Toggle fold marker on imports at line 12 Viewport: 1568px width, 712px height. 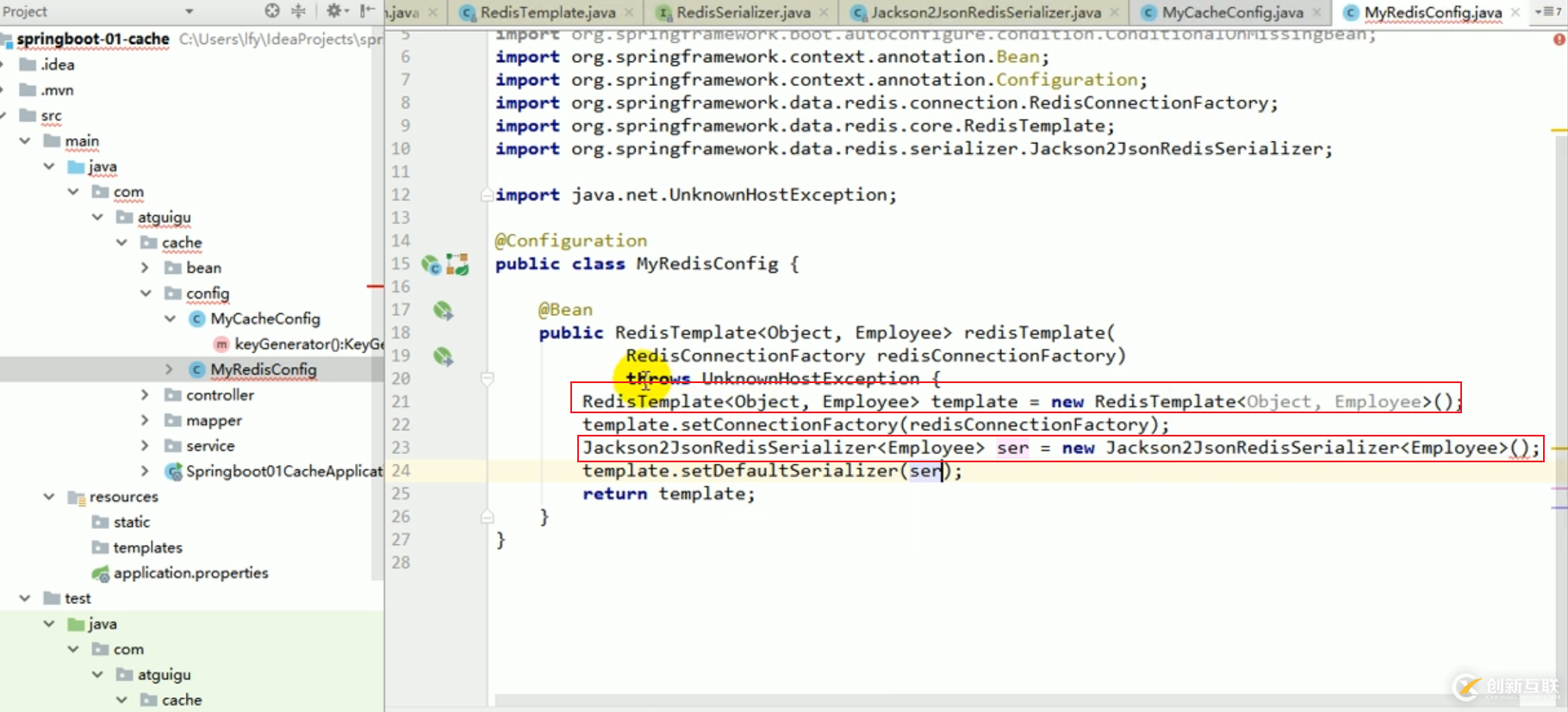(487, 195)
